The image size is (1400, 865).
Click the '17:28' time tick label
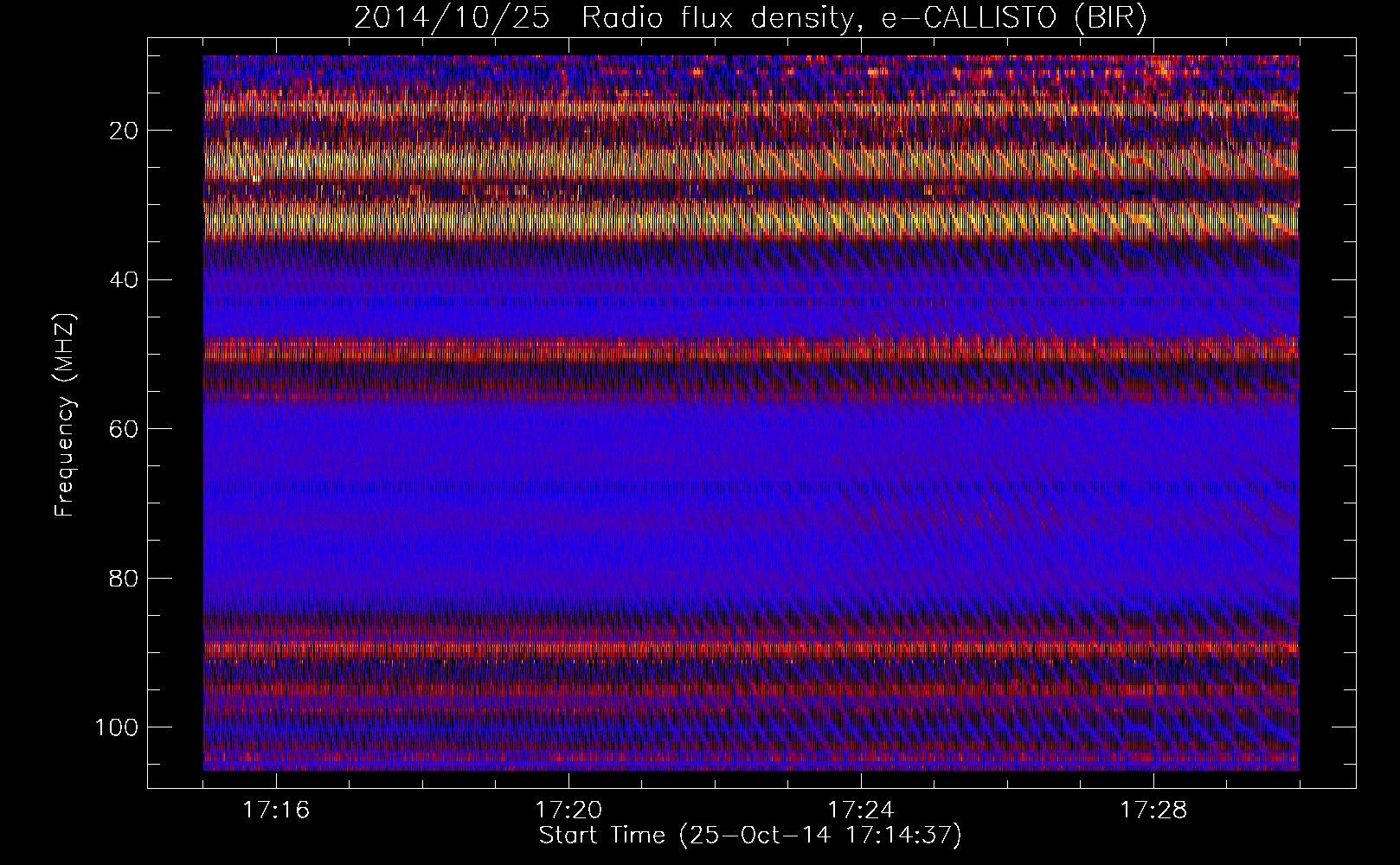pyautogui.click(x=1153, y=811)
